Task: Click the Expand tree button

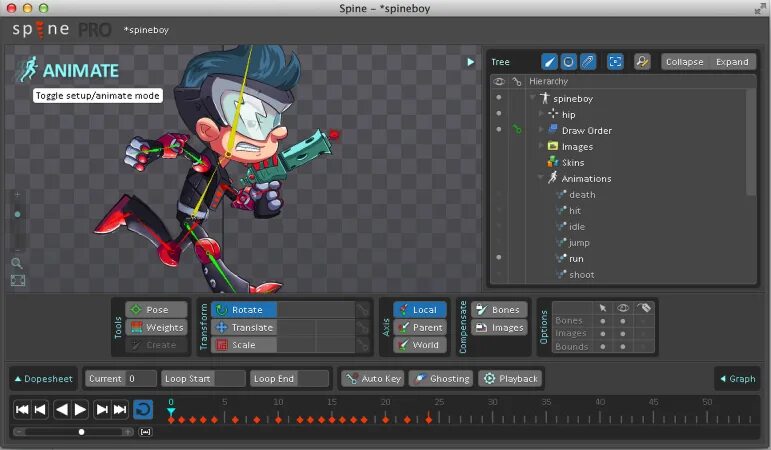Action: click(x=732, y=62)
